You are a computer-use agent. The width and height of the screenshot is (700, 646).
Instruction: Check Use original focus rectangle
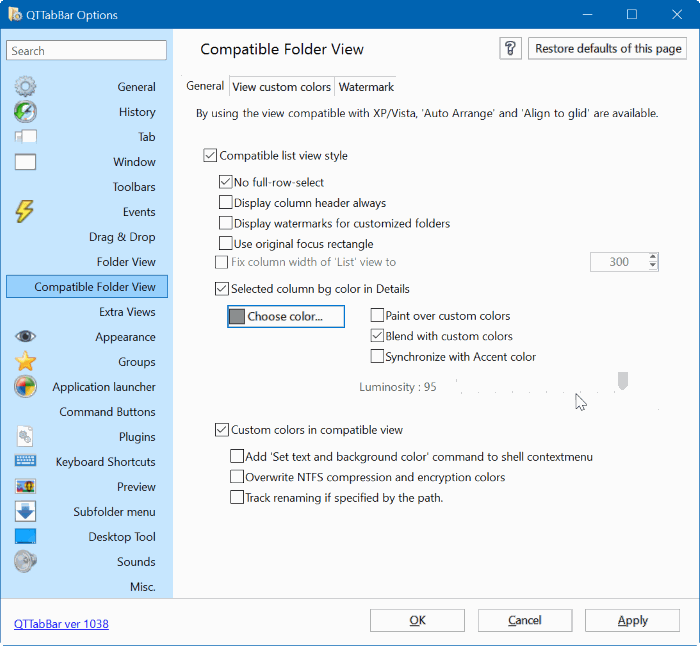point(225,243)
